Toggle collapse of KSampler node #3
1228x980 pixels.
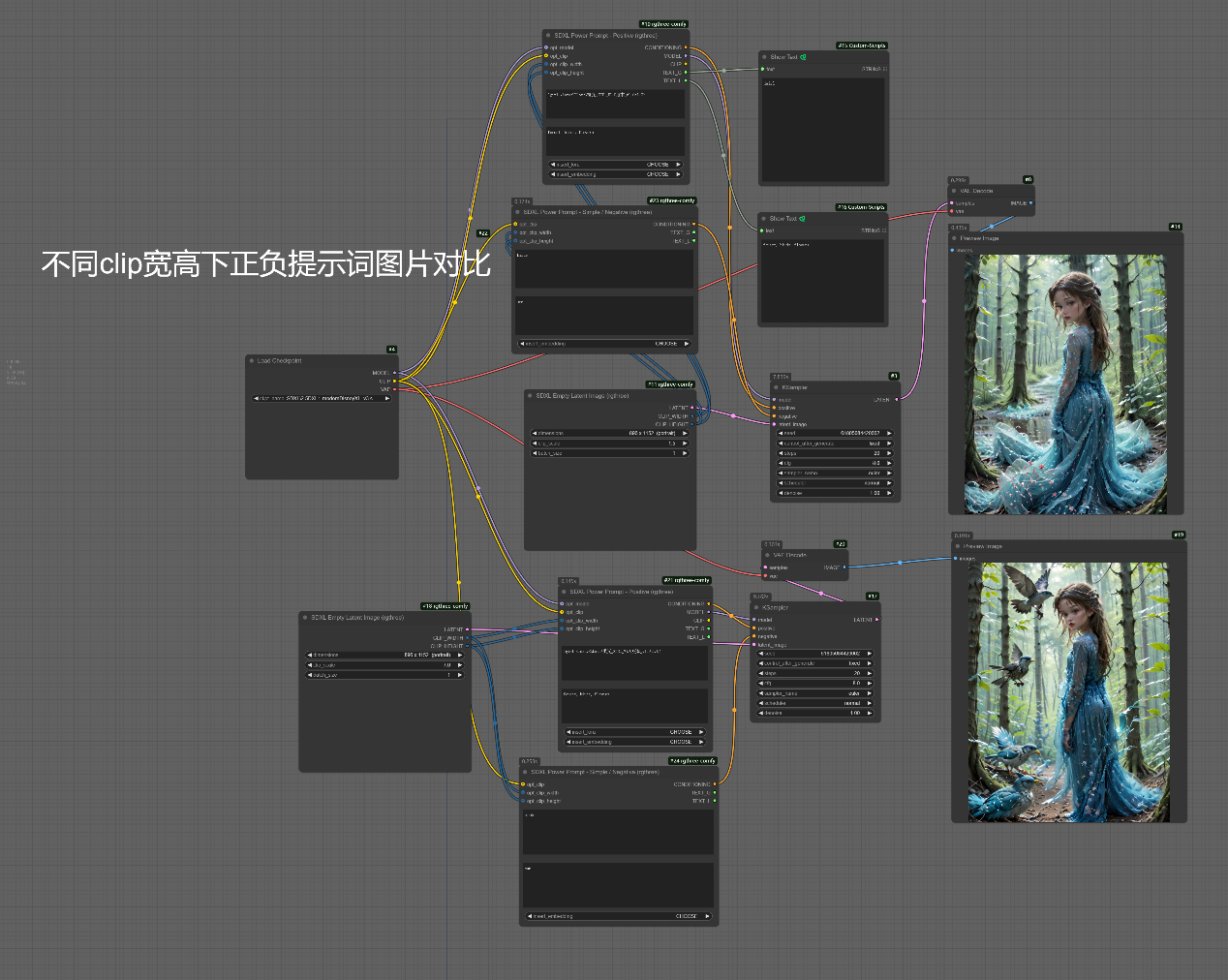click(x=777, y=387)
